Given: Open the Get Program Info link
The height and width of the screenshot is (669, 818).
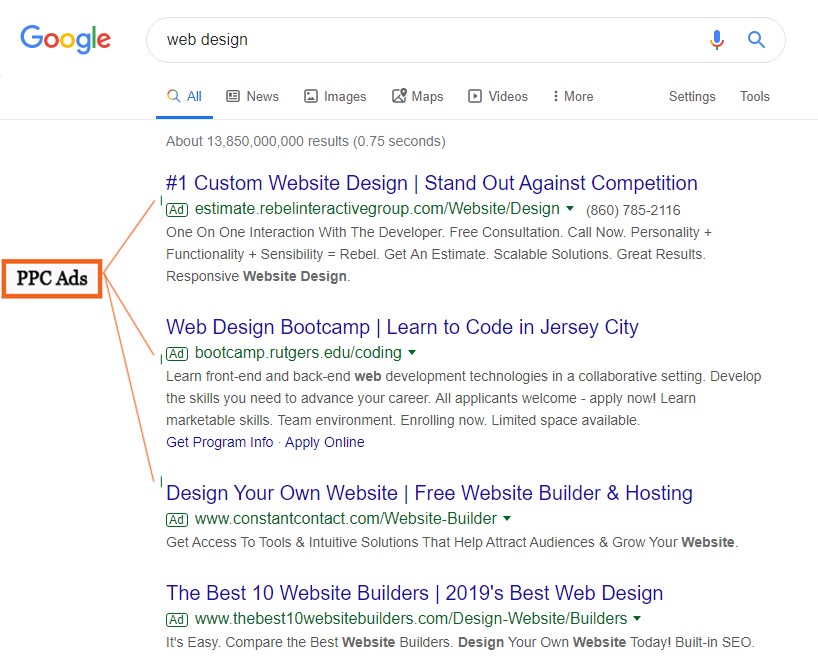Looking at the screenshot, I should pyautogui.click(x=220, y=442).
